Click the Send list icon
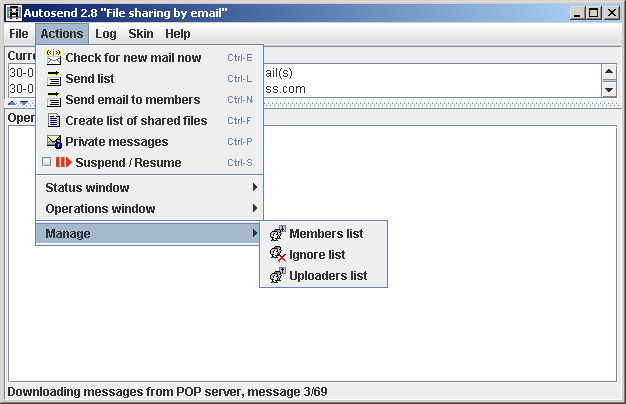This screenshot has width=626, height=404. [53, 78]
